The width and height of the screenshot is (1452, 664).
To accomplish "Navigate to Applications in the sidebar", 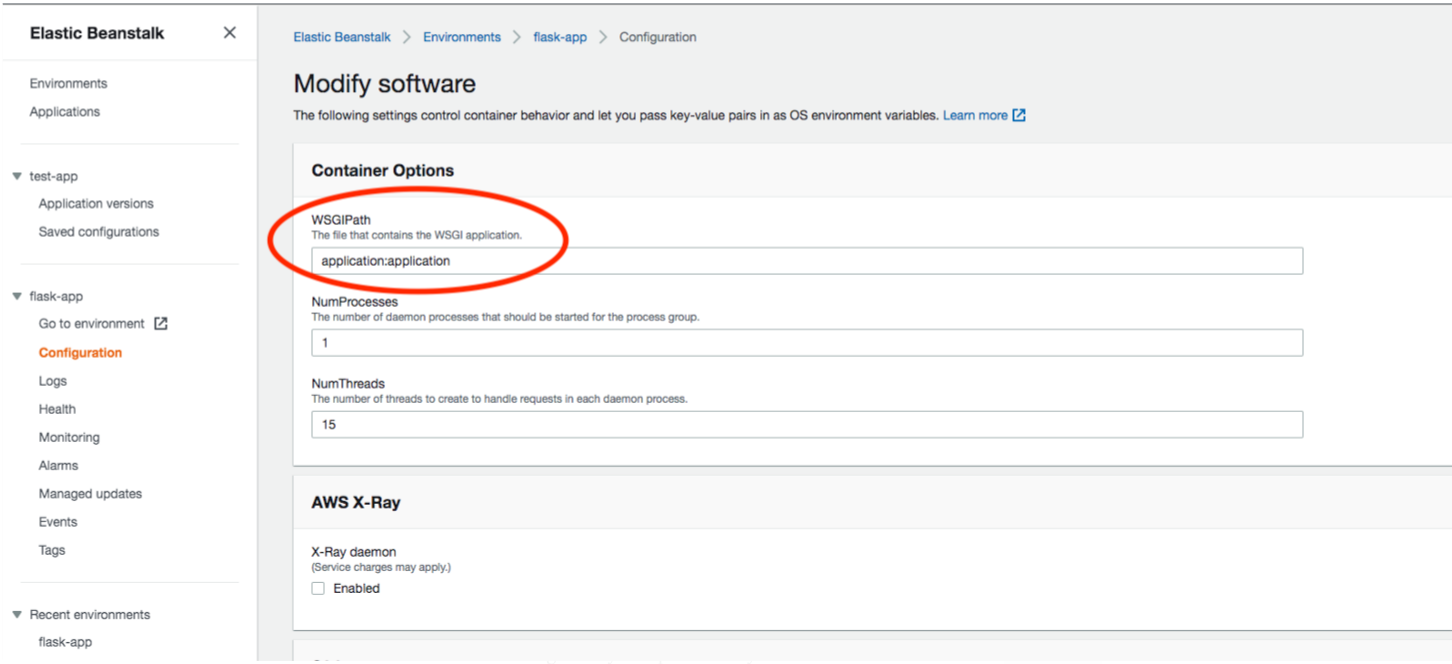I will (64, 111).
